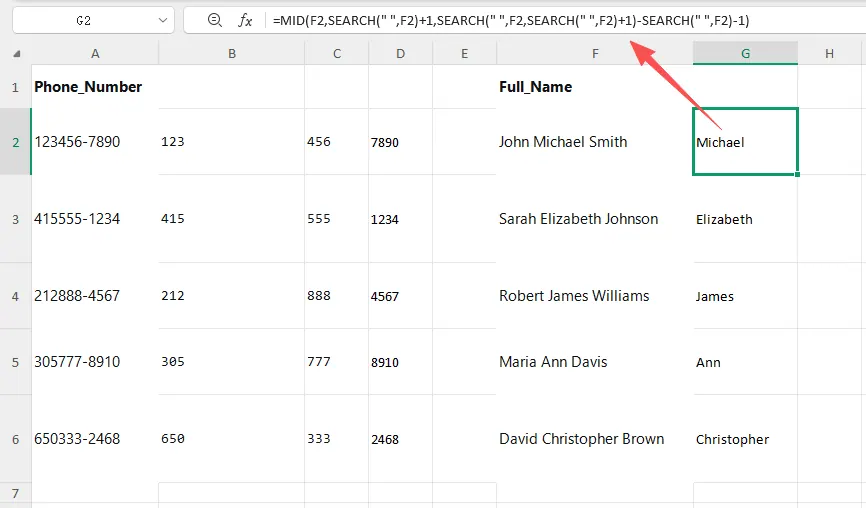The image size is (866, 508).
Task: Click the Full_Name header cell
Action: click(536, 87)
